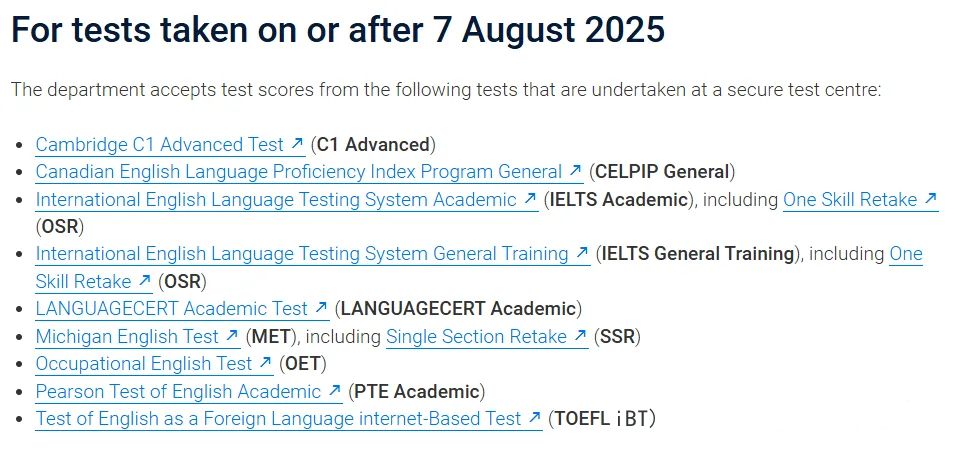Click external-link arrow after IELTS Academic One Skill Retake
The height and width of the screenshot is (452, 954).
point(930,199)
